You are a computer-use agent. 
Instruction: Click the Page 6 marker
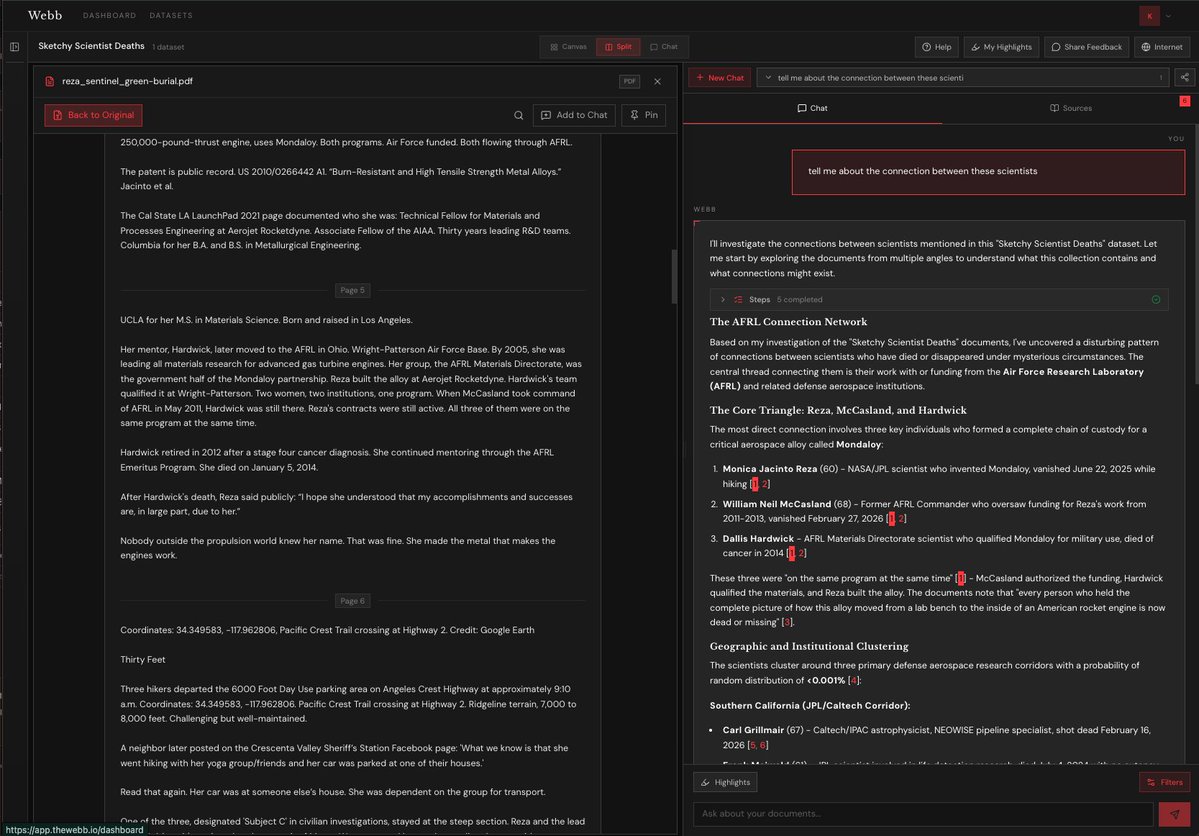point(352,601)
